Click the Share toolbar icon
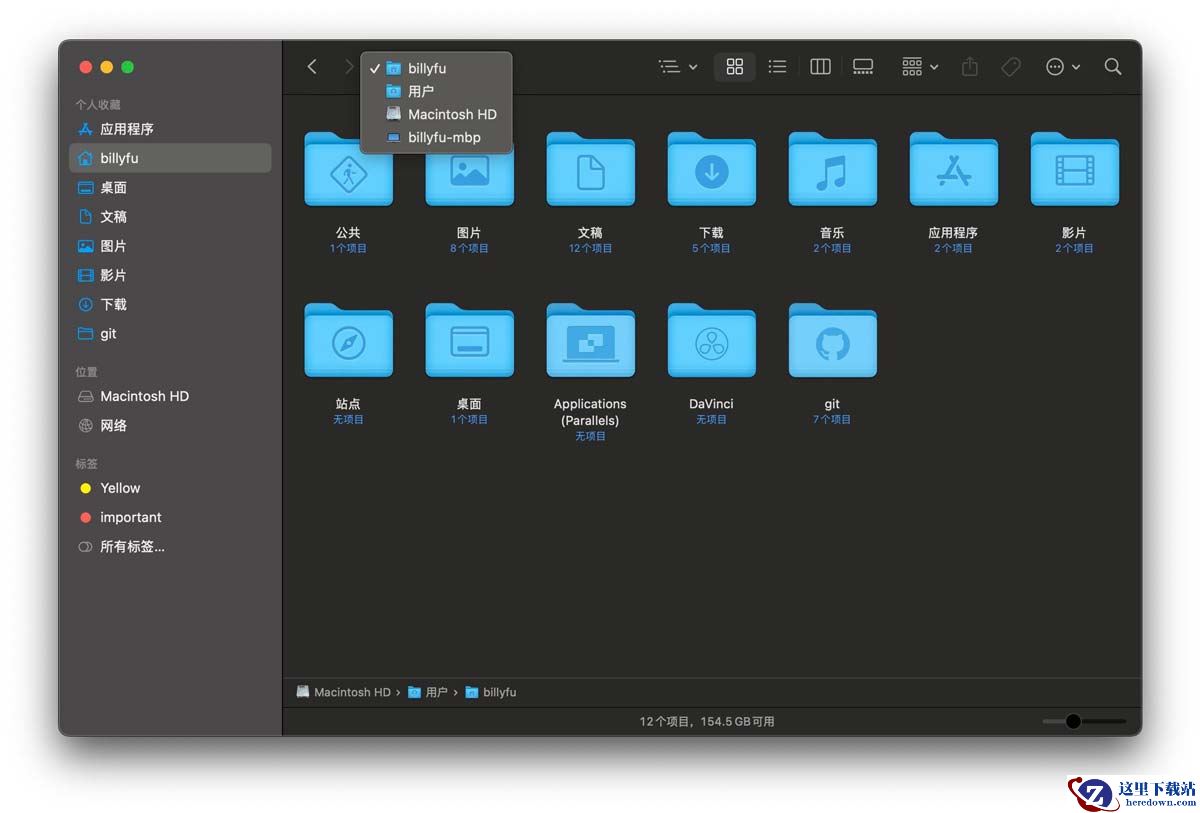This screenshot has height=813, width=1200. tap(969, 67)
